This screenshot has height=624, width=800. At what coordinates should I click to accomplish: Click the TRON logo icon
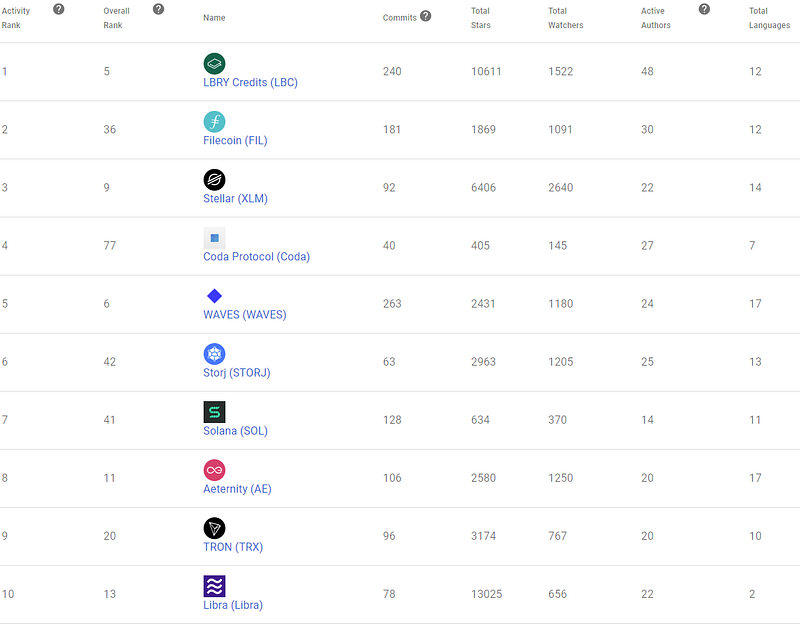pos(214,528)
